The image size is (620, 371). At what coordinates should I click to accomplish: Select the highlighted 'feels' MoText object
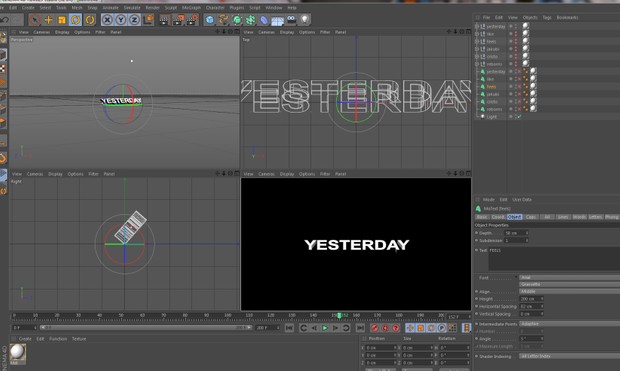click(x=491, y=87)
